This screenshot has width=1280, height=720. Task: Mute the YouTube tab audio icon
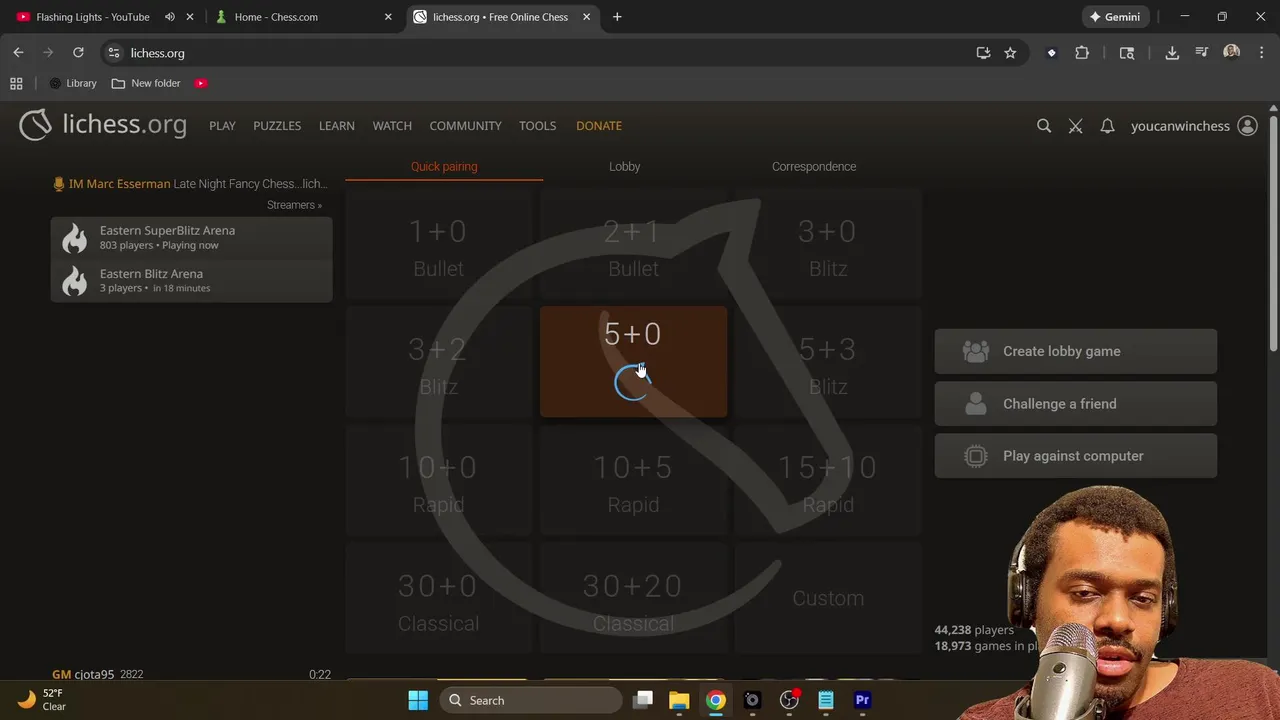[x=169, y=17]
